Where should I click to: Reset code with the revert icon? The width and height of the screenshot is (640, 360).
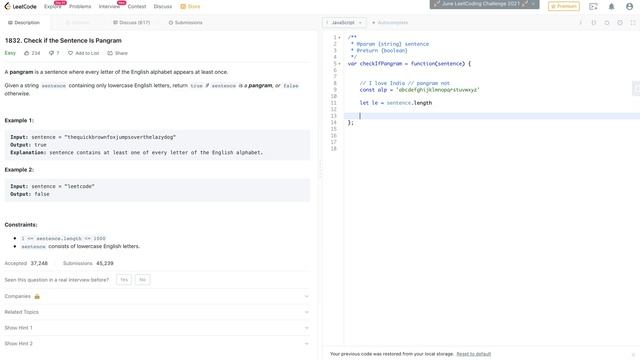coord(607,23)
